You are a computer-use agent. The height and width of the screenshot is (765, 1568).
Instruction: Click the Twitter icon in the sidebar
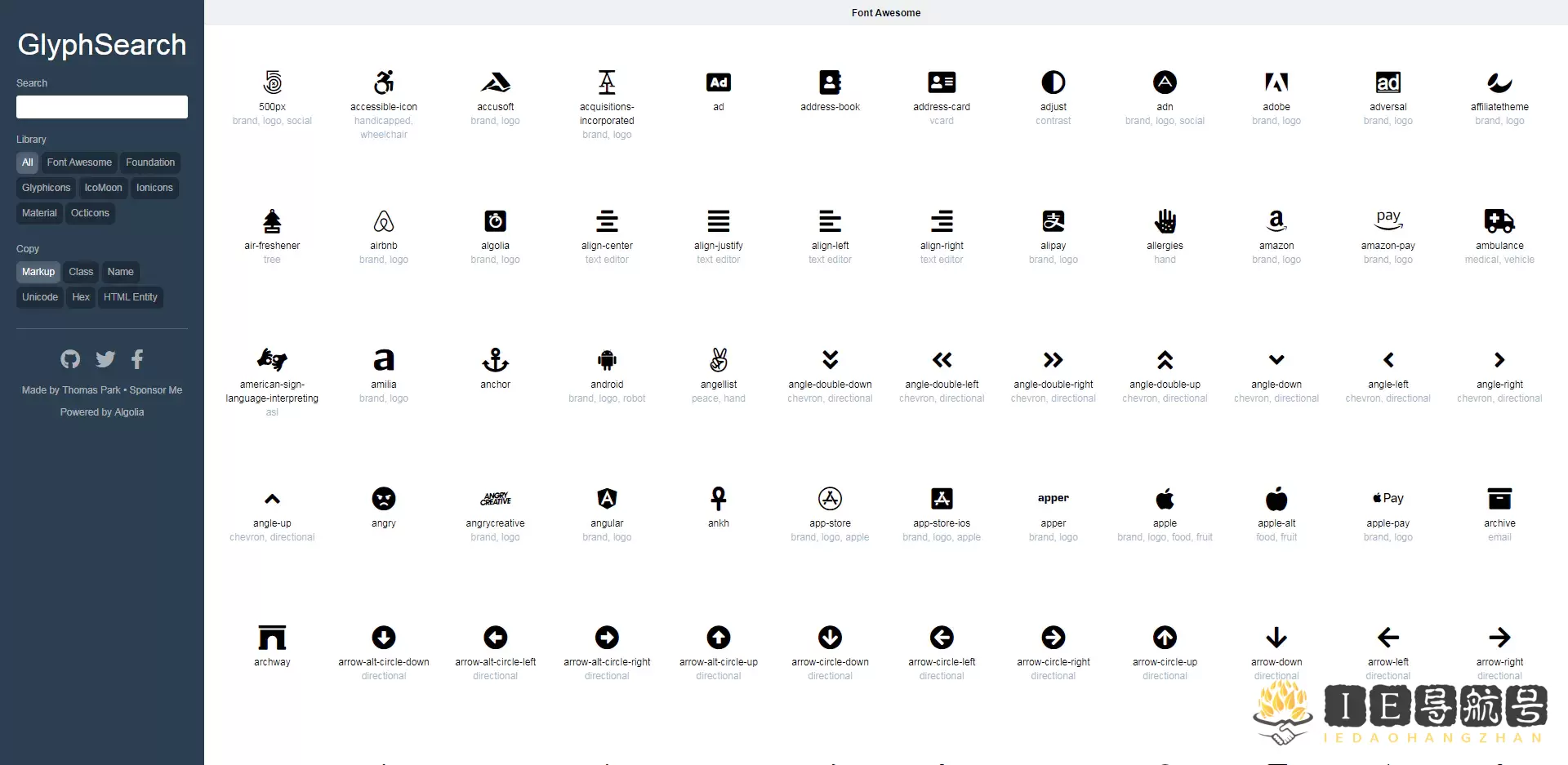(x=105, y=359)
